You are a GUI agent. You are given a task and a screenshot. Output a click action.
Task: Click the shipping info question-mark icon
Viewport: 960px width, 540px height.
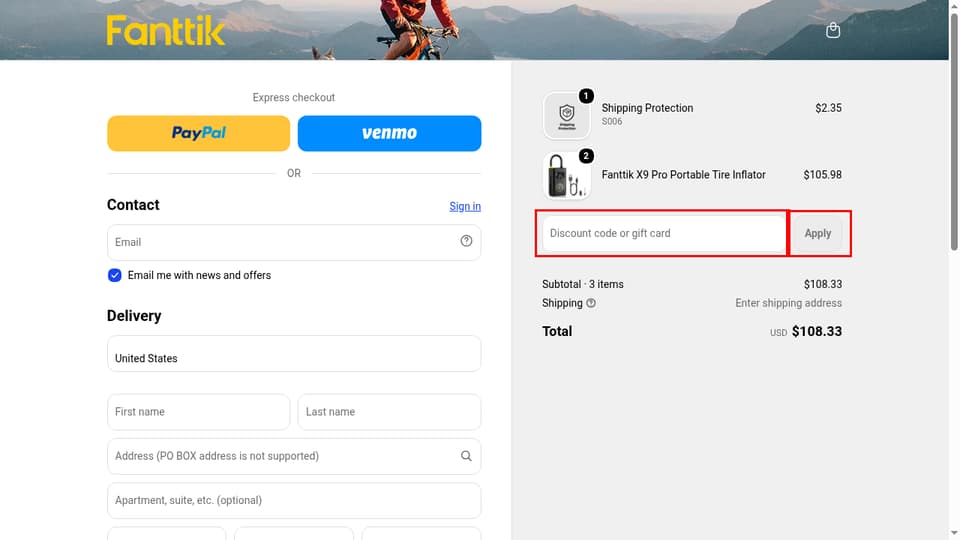591,303
